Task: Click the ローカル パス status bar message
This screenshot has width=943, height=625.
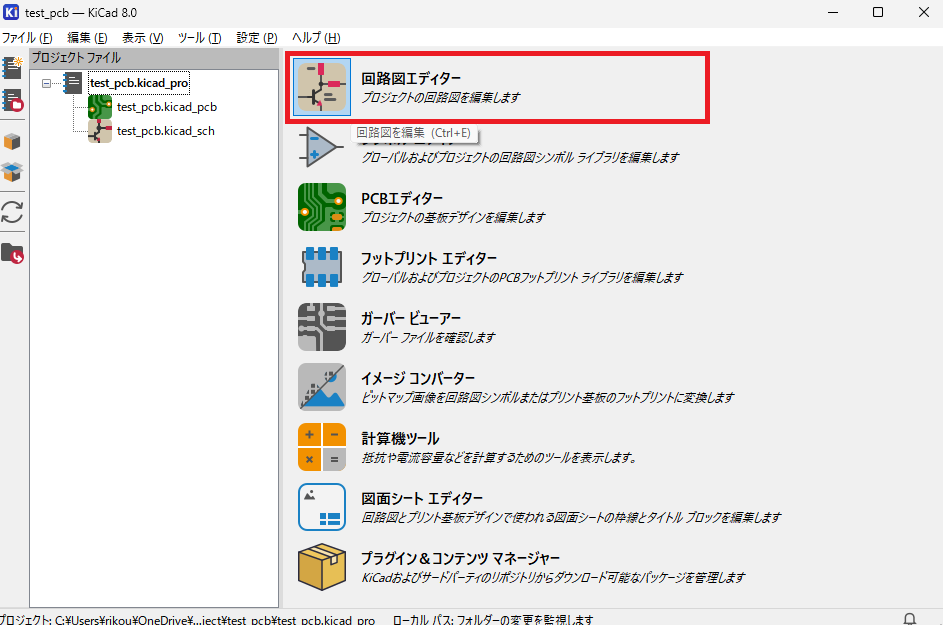Action: pyautogui.click(x=493, y=619)
